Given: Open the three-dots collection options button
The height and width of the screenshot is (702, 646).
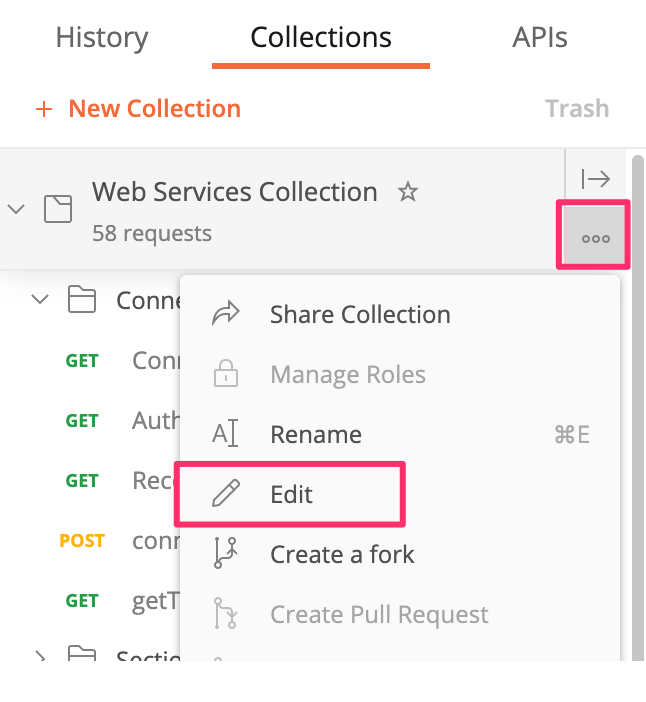Looking at the screenshot, I should [595, 238].
